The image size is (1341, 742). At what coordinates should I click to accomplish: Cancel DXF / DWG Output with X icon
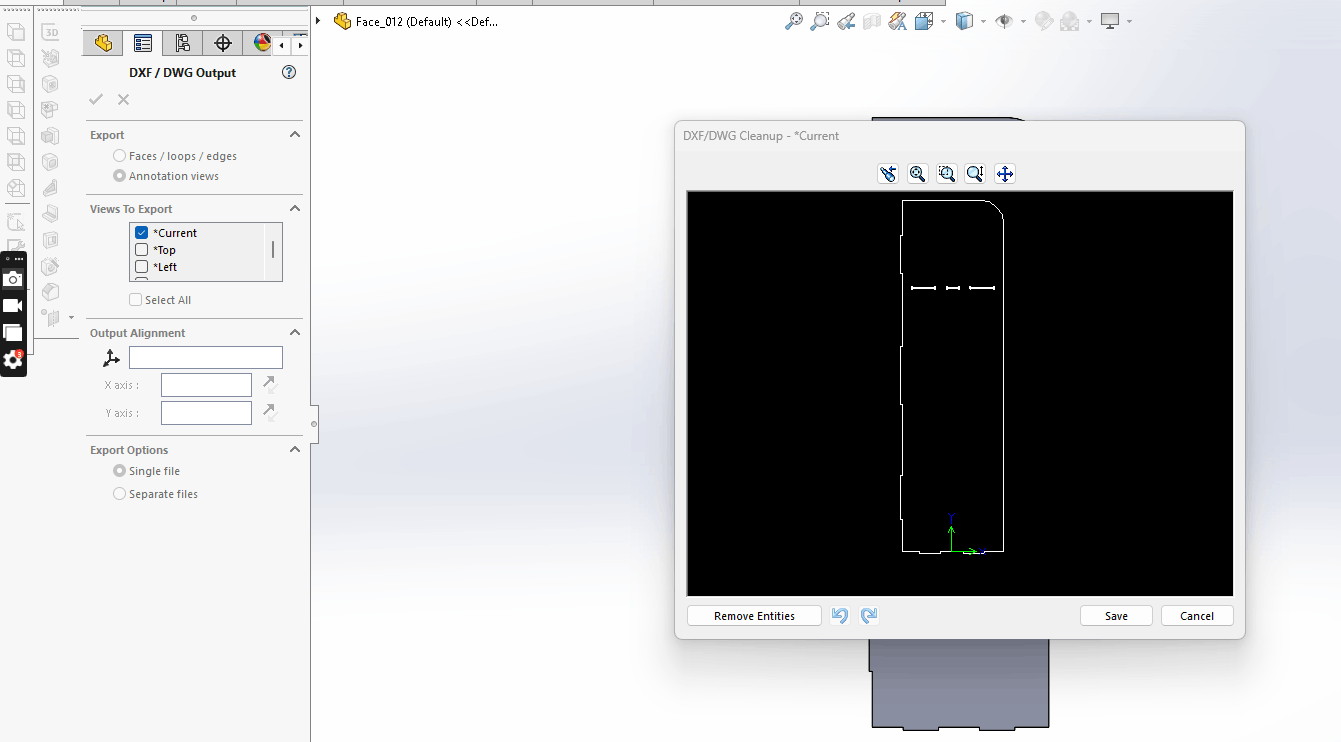tap(123, 99)
